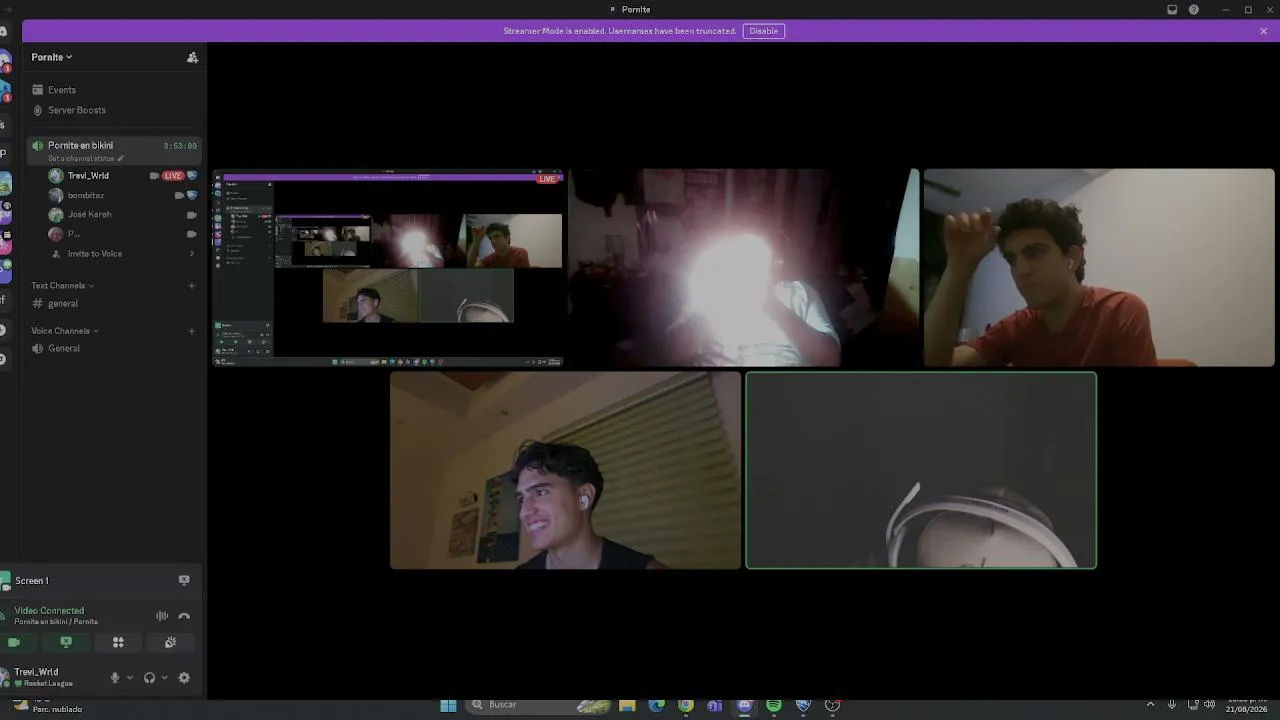
Task: Disconnect from the voice call
Action: click(x=184, y=616)
